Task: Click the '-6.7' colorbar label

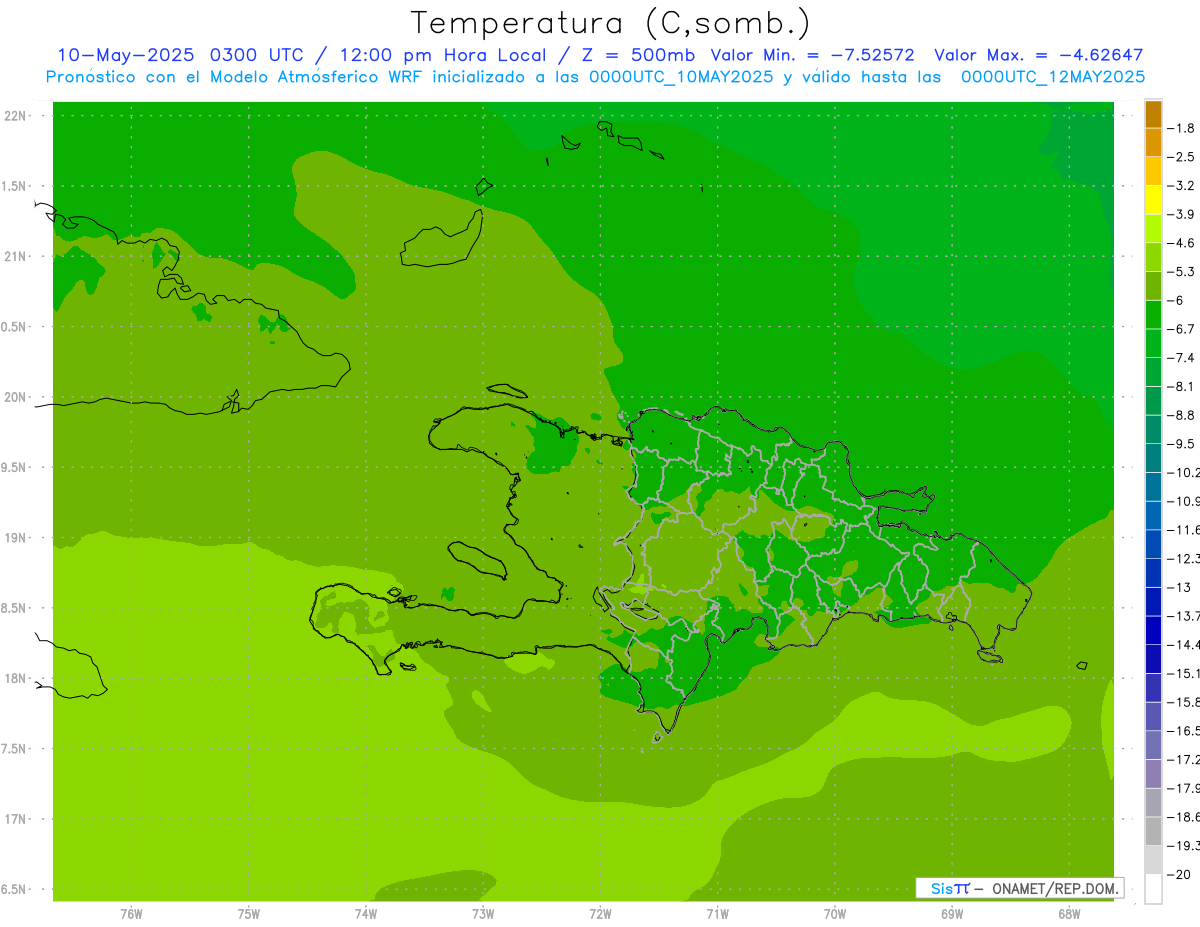Action: pyautogui.click(x=1182, y=329)
